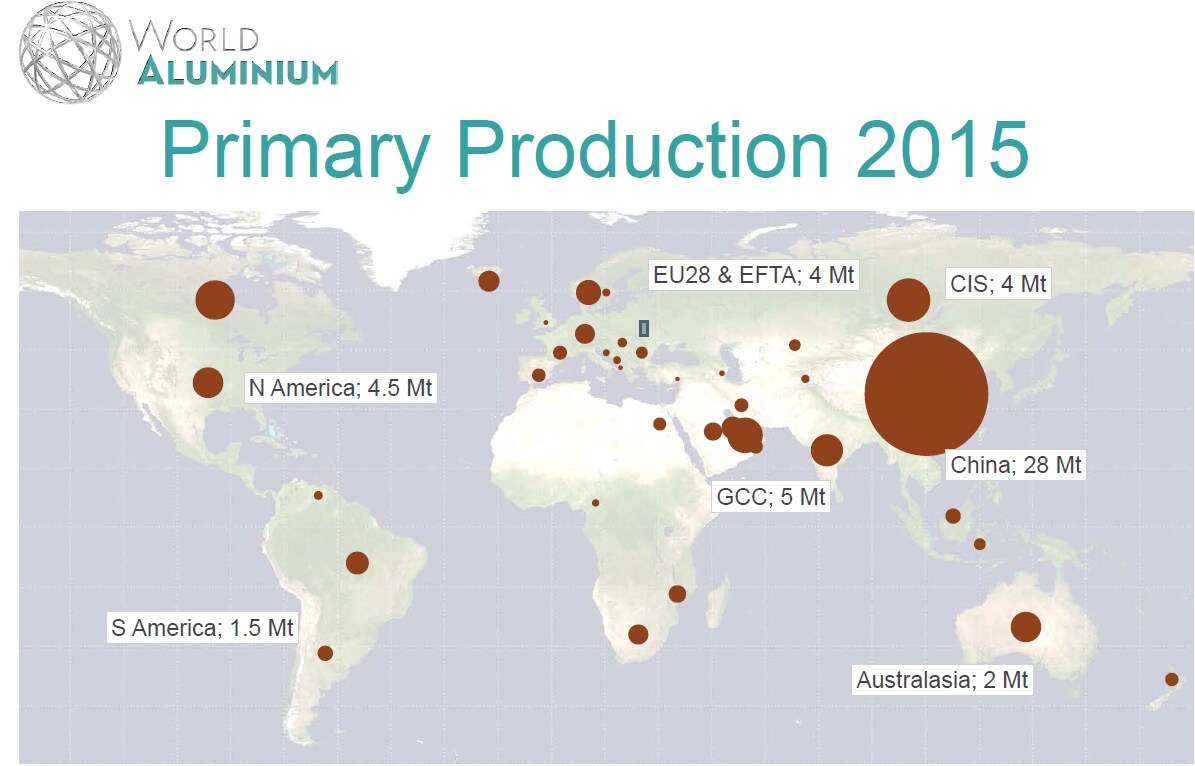
Task: Click the 'Primary Production 2015' title
Action: click(x=596, y=150)
